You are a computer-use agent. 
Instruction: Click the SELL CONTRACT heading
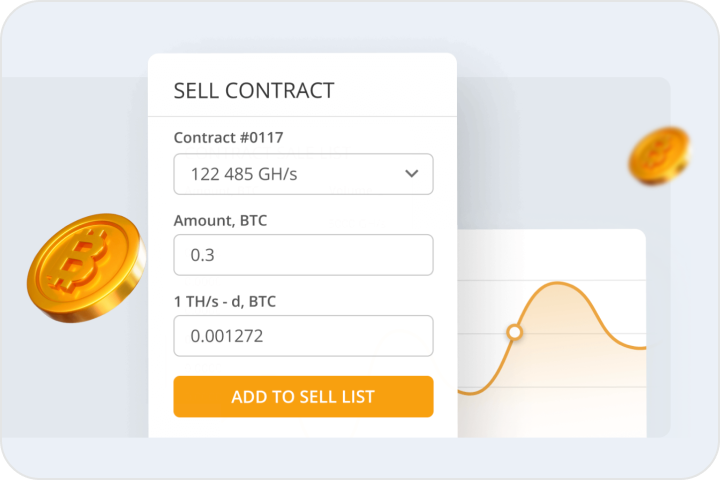(254, 91)
